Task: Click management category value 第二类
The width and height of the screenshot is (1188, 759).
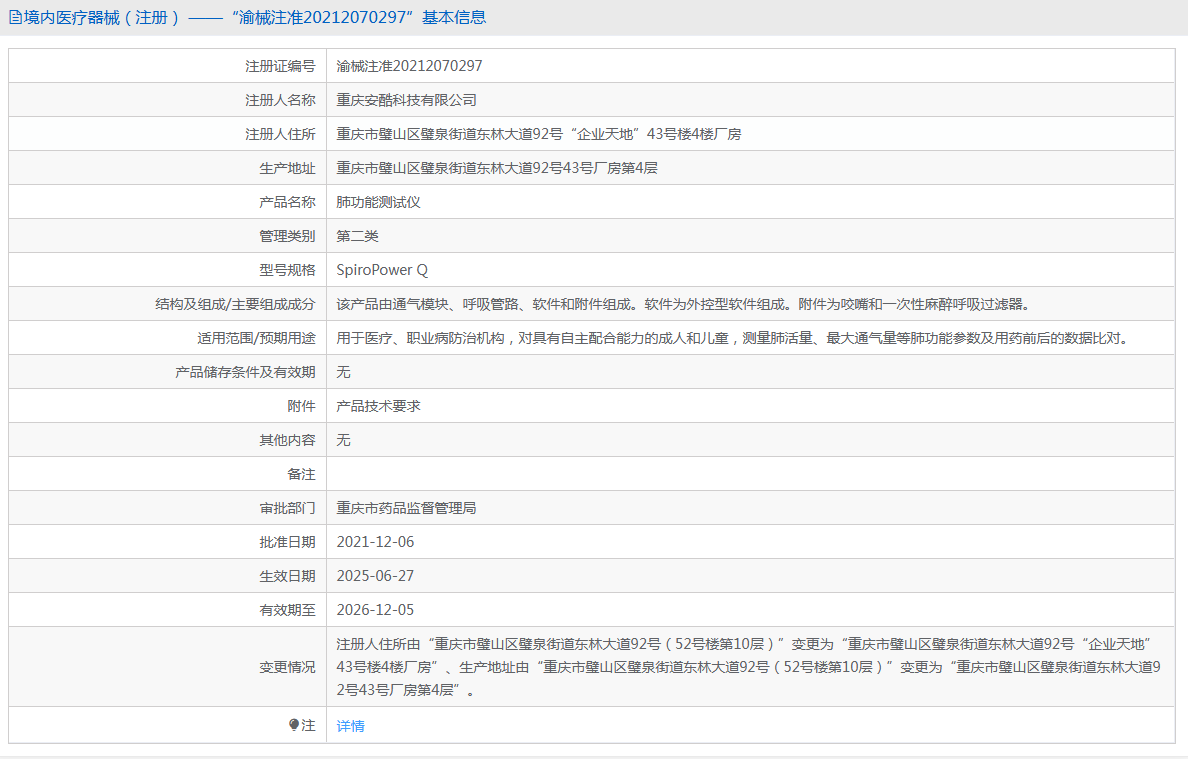Action: (357, 236)
